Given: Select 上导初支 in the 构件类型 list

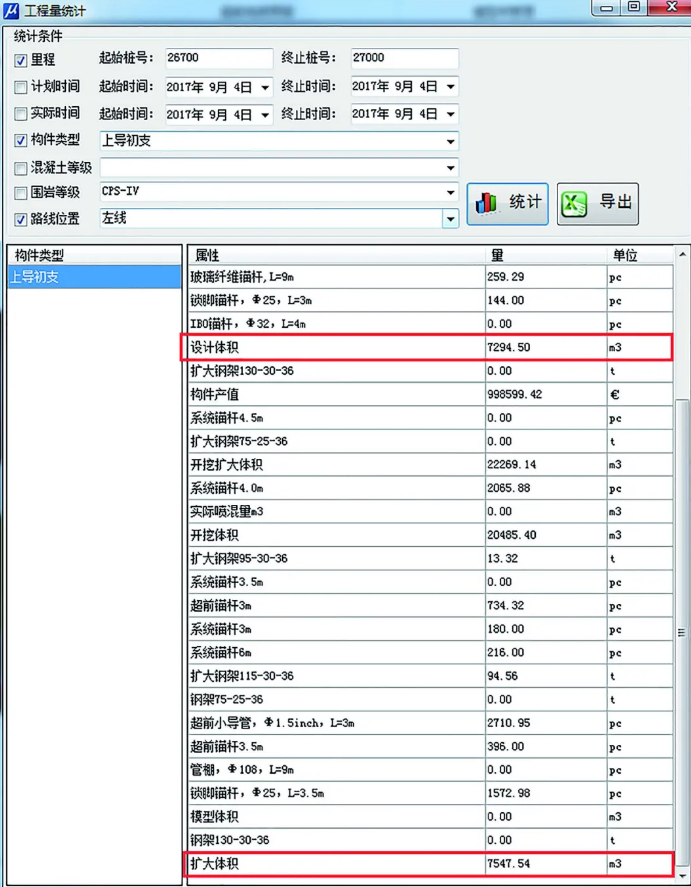Looking at the screenshot, I should click(x=94, y=277).
